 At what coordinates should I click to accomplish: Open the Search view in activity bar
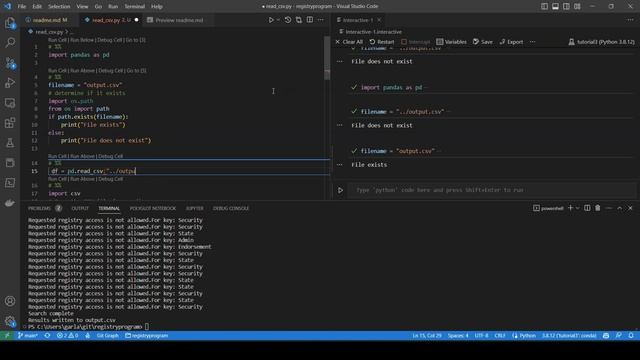[x=10, y=42]
